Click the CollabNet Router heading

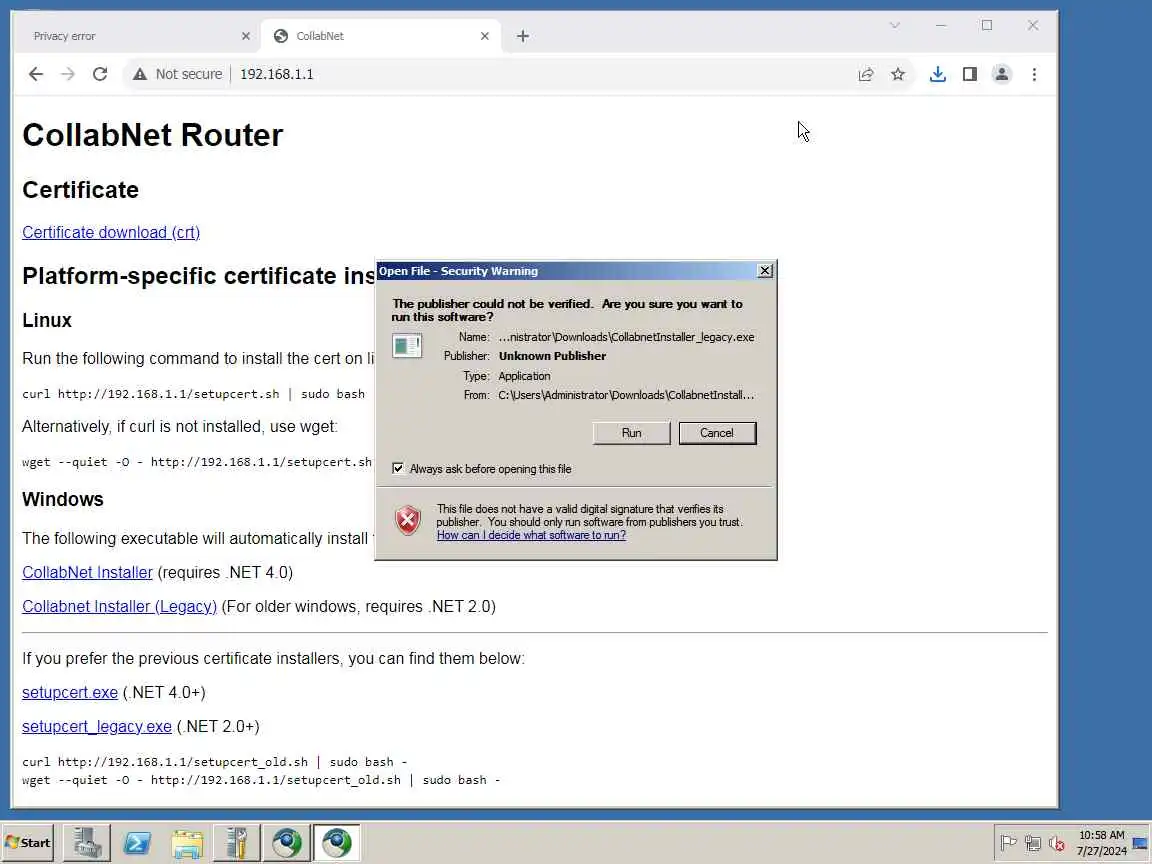(x=153, y=135)
